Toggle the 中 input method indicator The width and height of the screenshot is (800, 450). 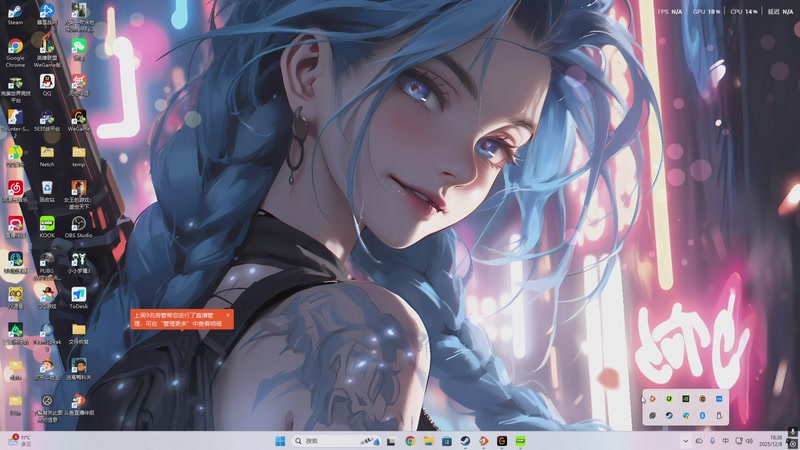point(726,441)
